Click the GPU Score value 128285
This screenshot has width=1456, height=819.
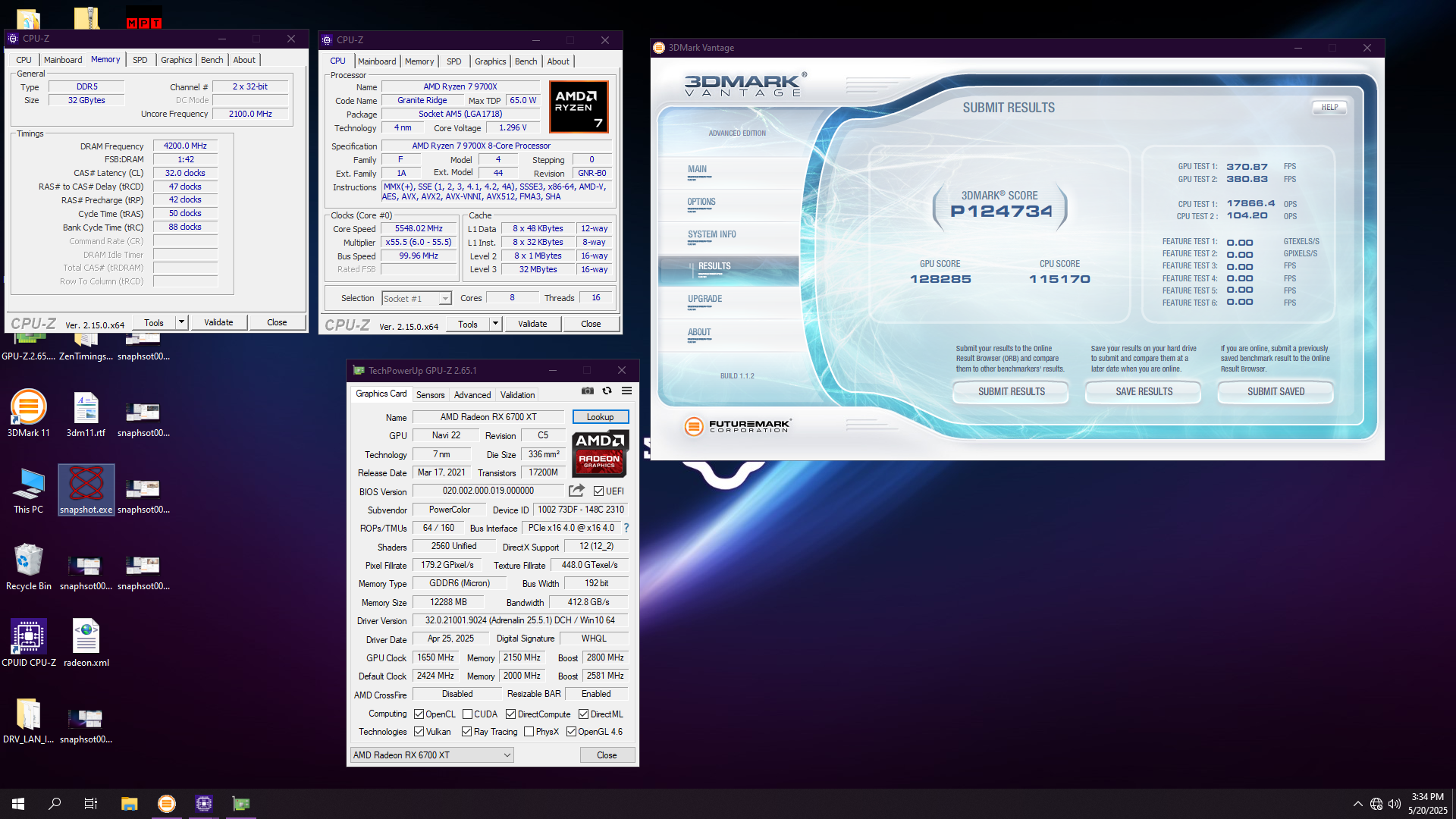coord(940,279)
